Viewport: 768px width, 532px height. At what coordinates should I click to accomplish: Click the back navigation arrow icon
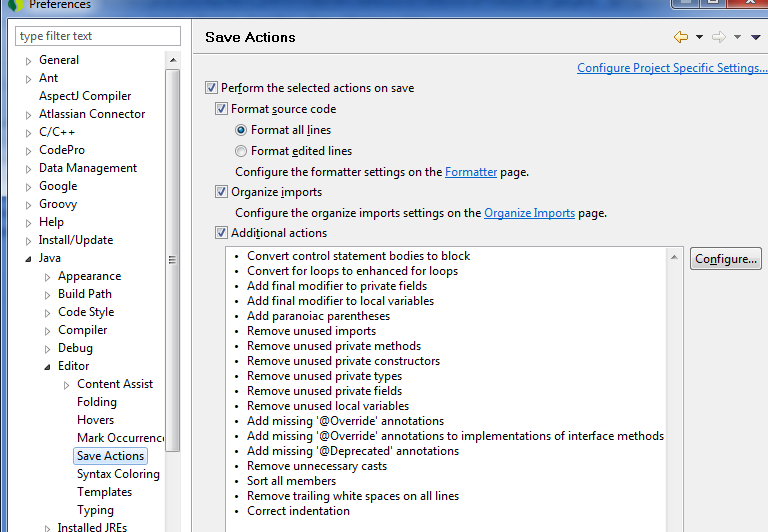[681, 37]
